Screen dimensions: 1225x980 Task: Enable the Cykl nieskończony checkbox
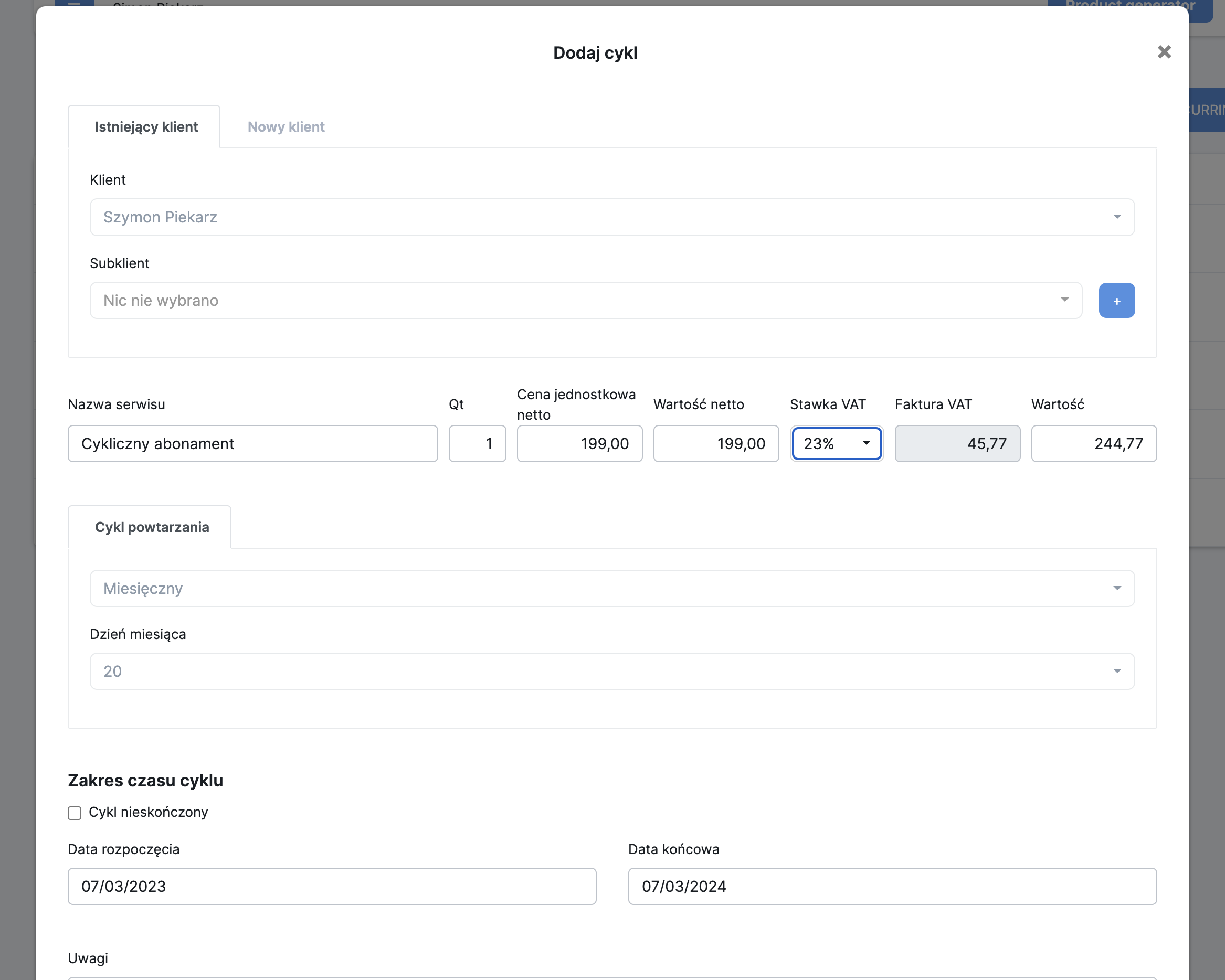[75, 813]
